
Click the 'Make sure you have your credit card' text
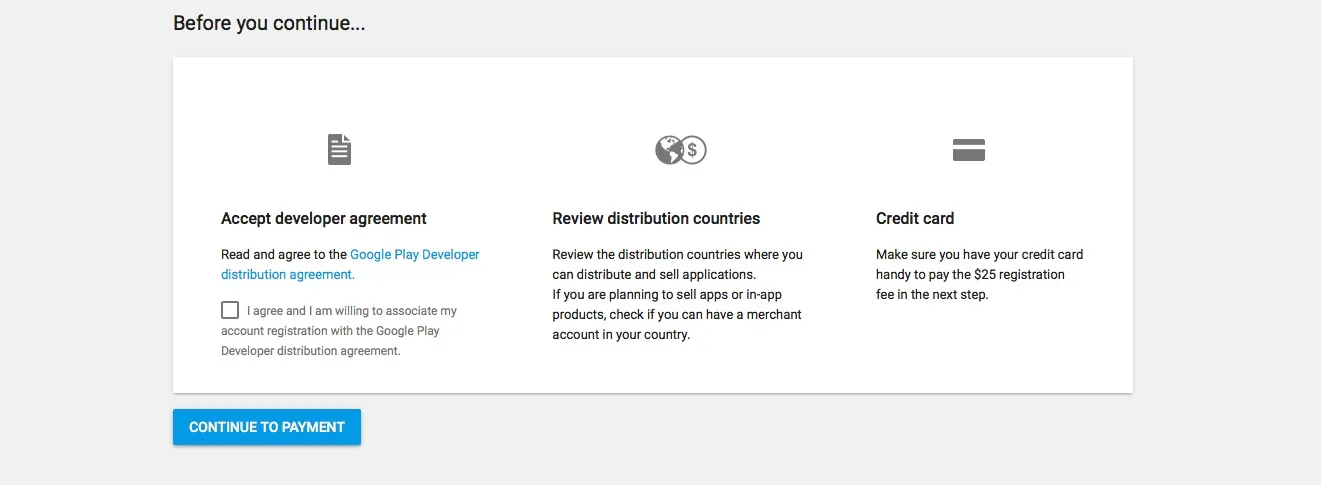[x=980, y=255]
